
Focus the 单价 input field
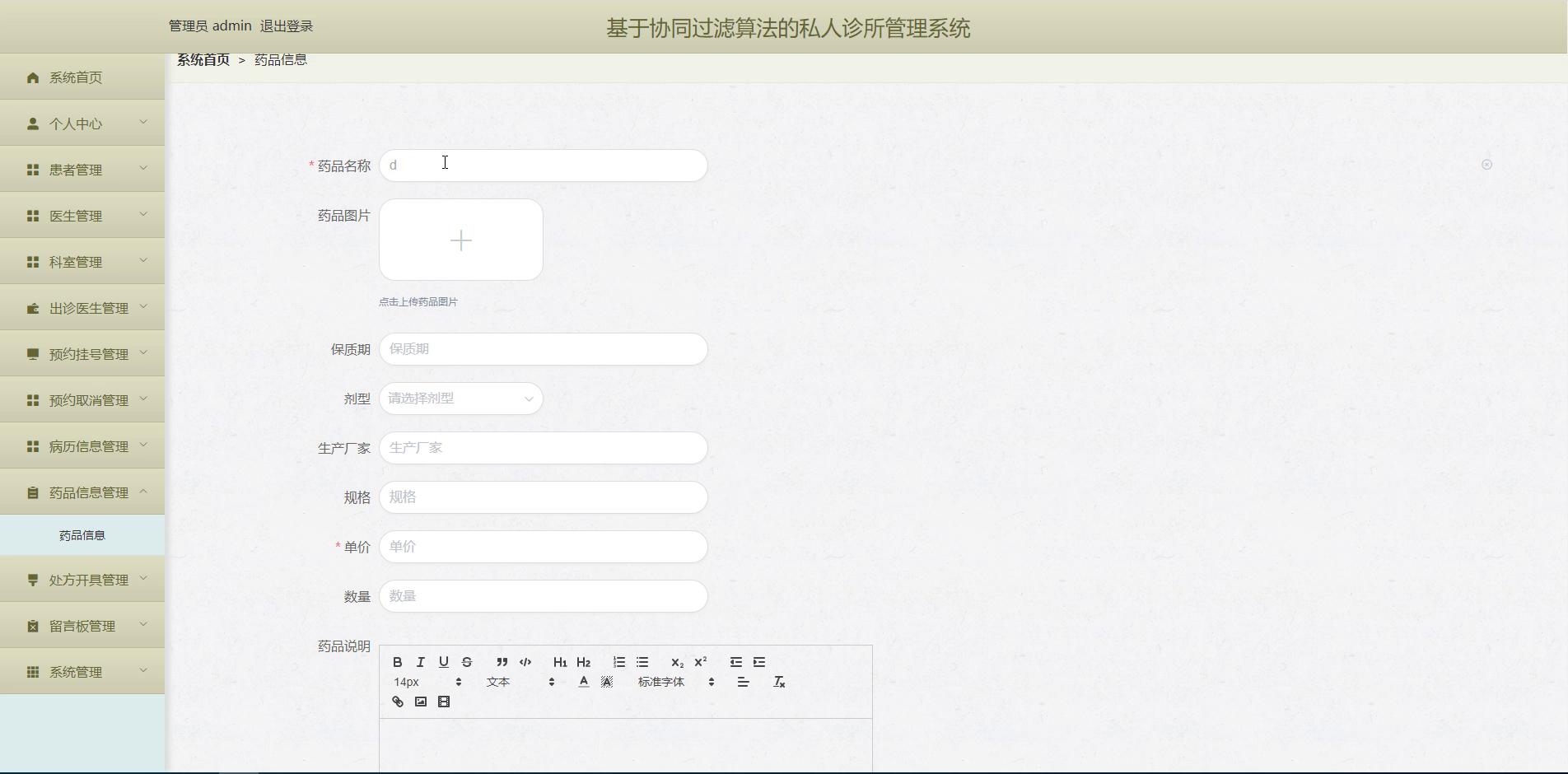coord(544,547)
